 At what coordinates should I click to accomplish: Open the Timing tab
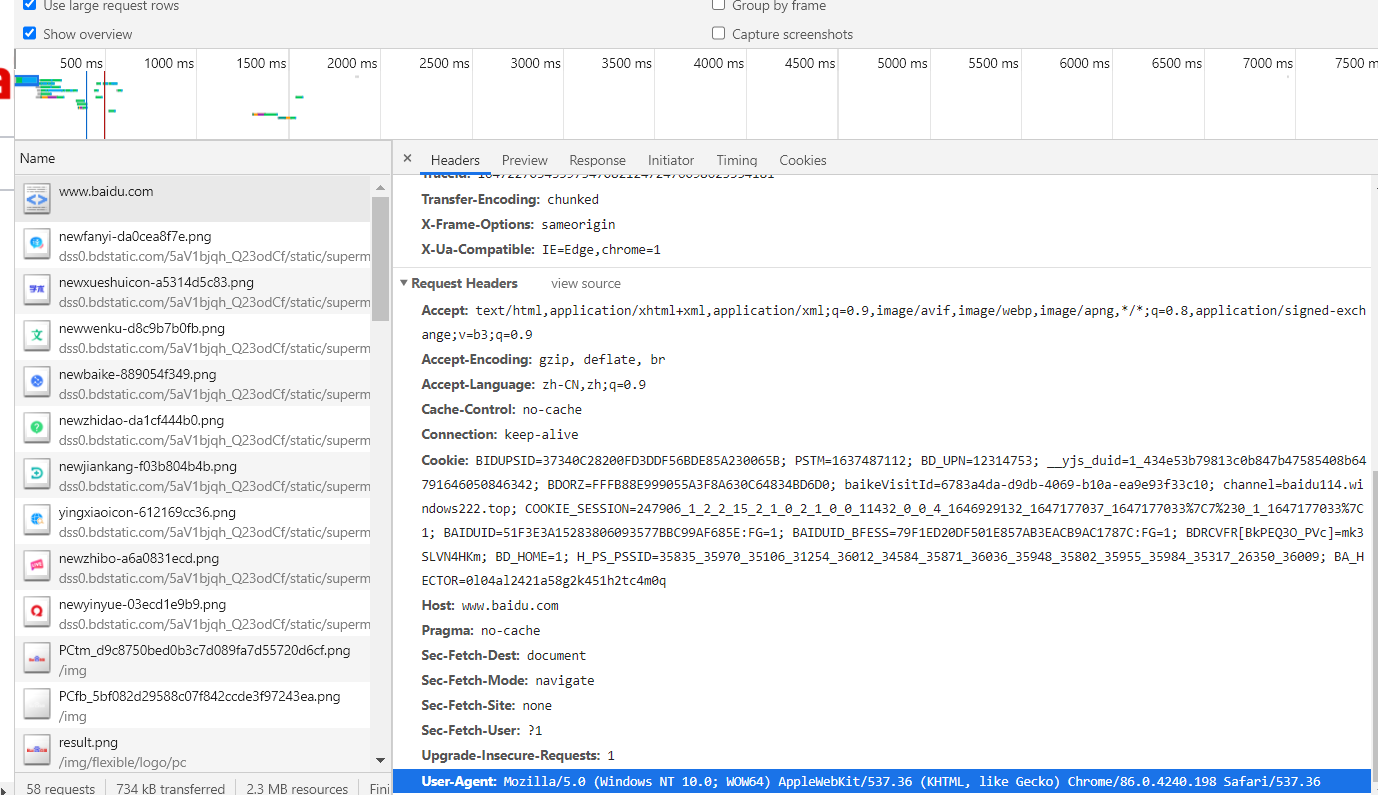[737, 160]
